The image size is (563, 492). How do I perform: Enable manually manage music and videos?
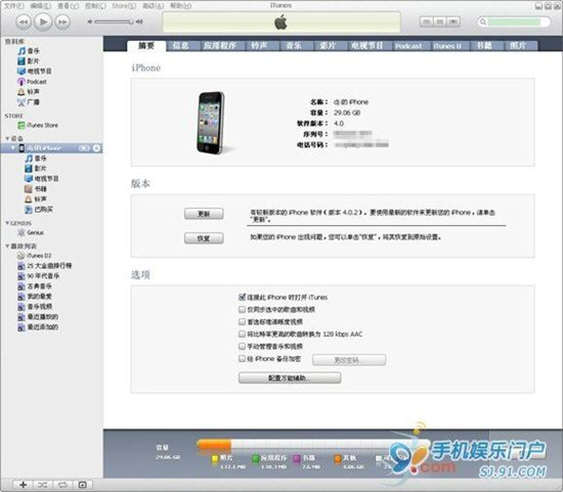242,346
